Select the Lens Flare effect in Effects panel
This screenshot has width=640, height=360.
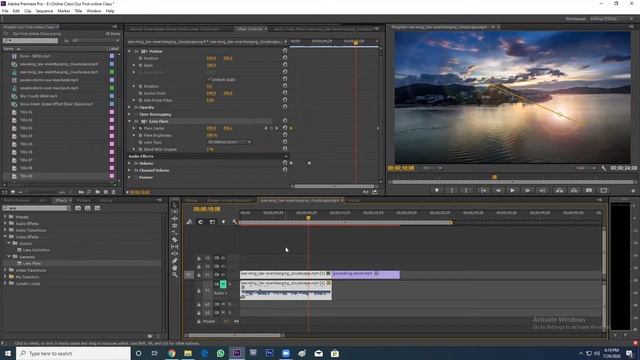32,263
